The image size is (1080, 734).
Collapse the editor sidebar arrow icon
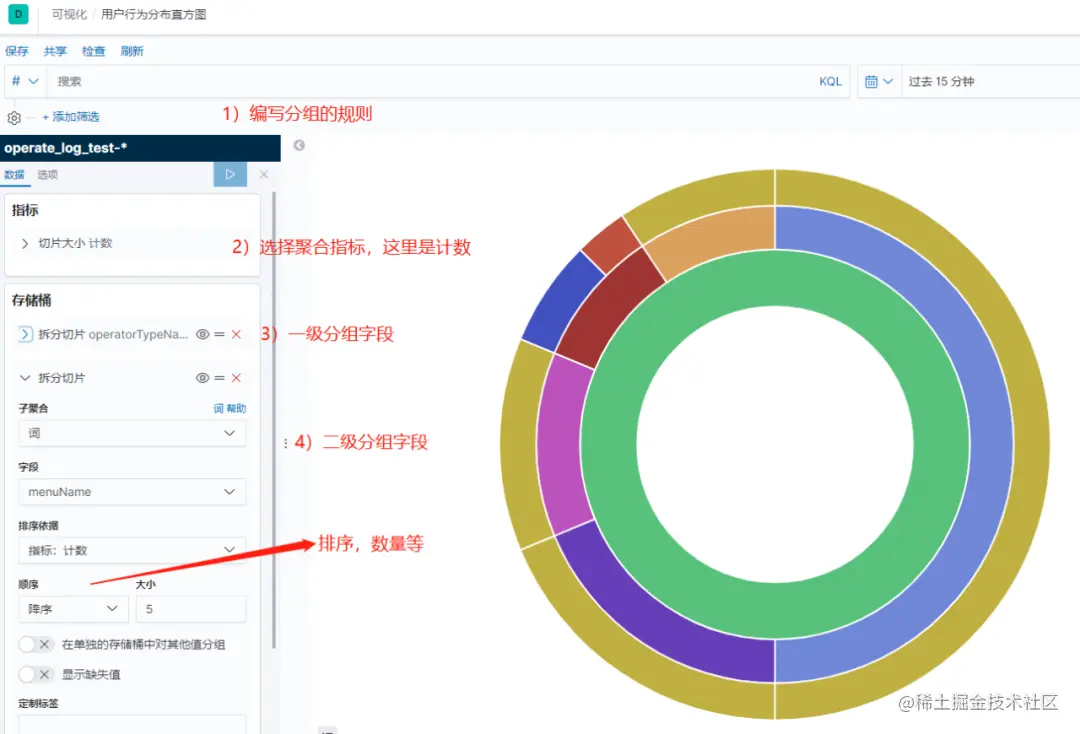tap(299, 145)
